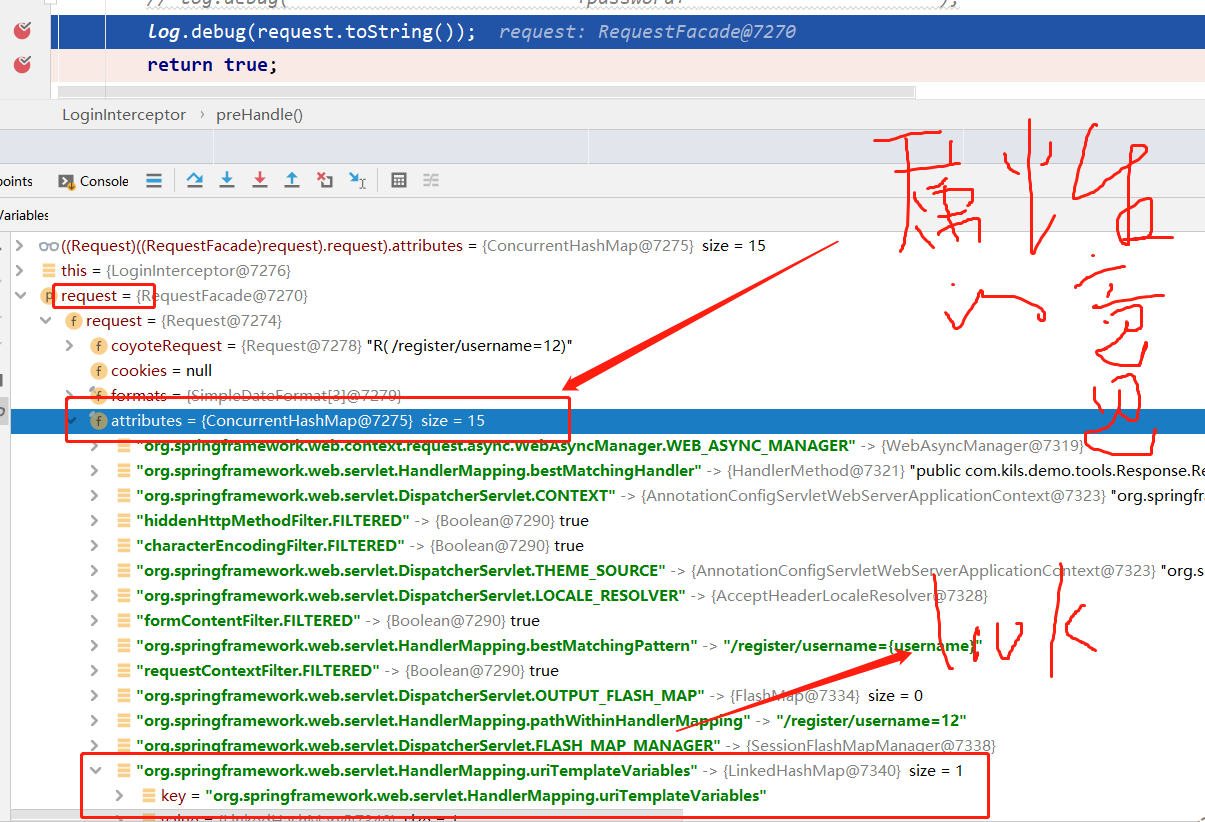Open the Variables tab

point(23,215)
